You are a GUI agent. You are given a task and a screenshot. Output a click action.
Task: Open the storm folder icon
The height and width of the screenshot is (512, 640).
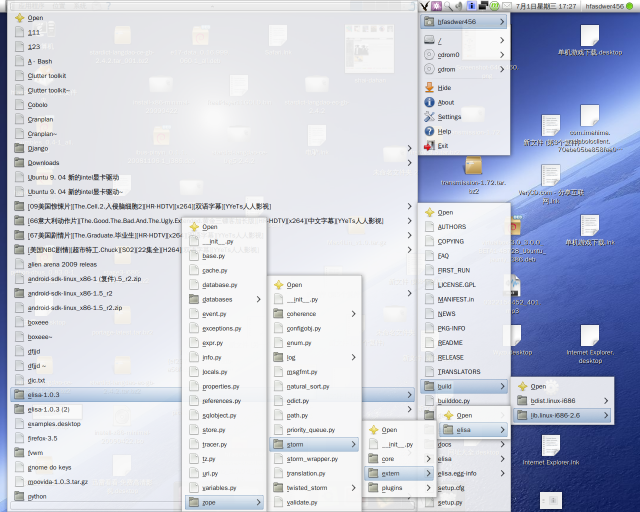click(x=278, y=444)
